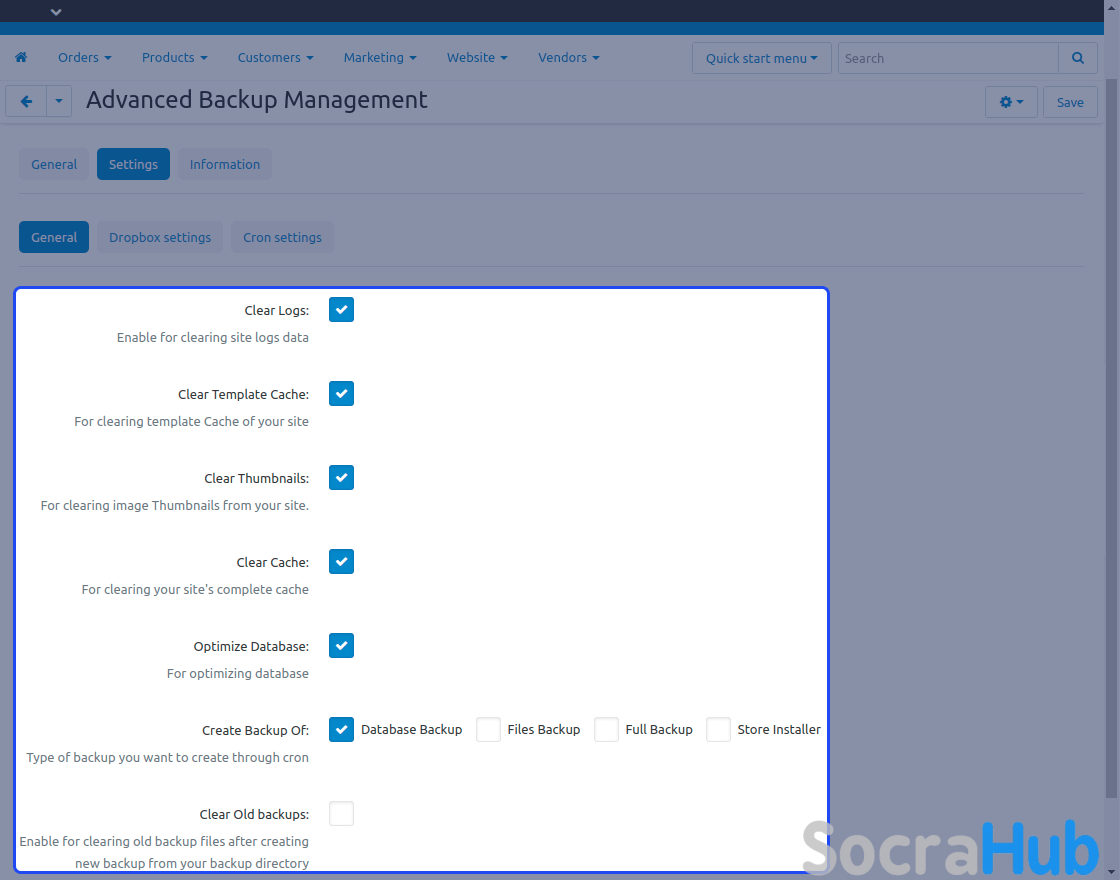This screenshot has width=1120, height=880.
Task: Click the home icon in navigation bar
Action: pos(21,58)
